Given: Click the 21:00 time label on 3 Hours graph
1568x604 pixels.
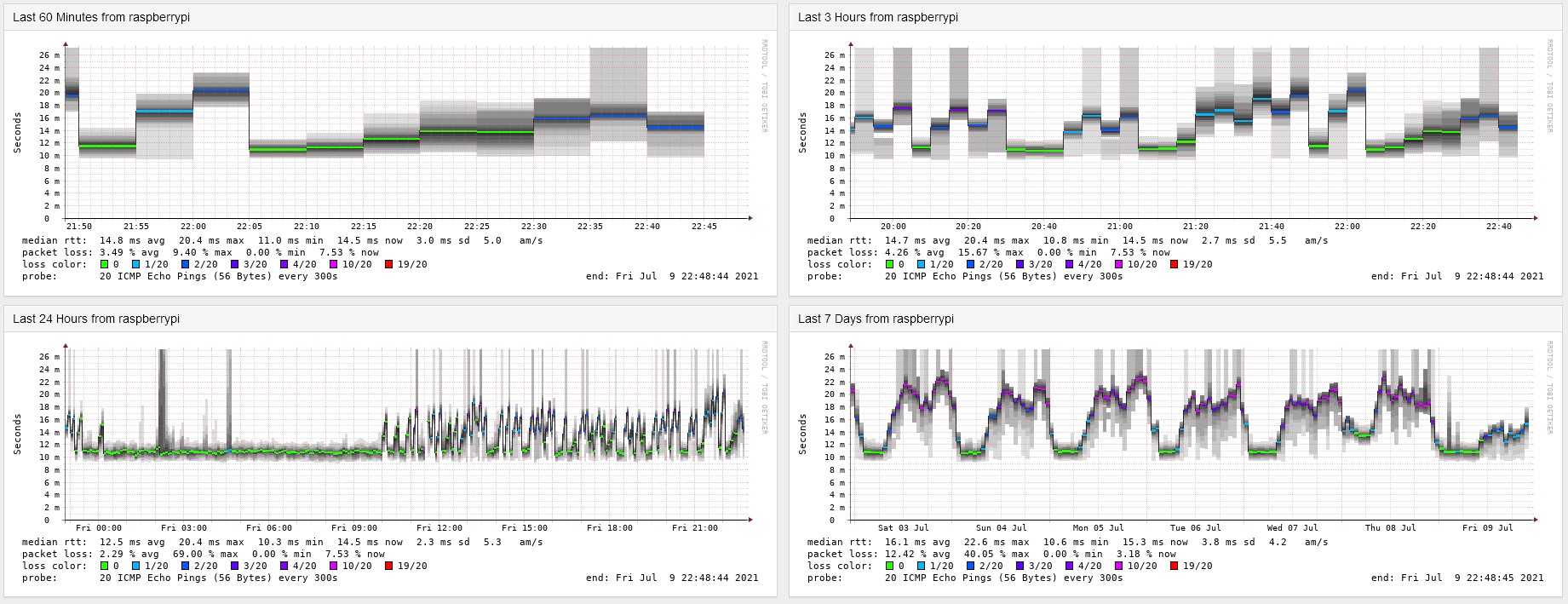Looking at the screenshot, I should (1119, 227).
